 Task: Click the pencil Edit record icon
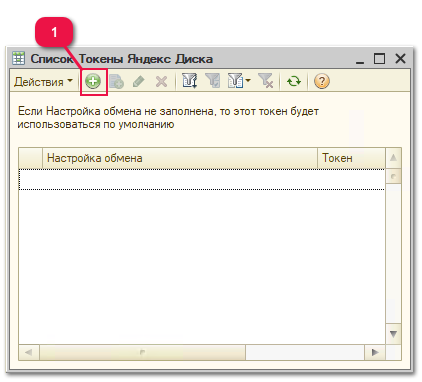pos(139,81)
